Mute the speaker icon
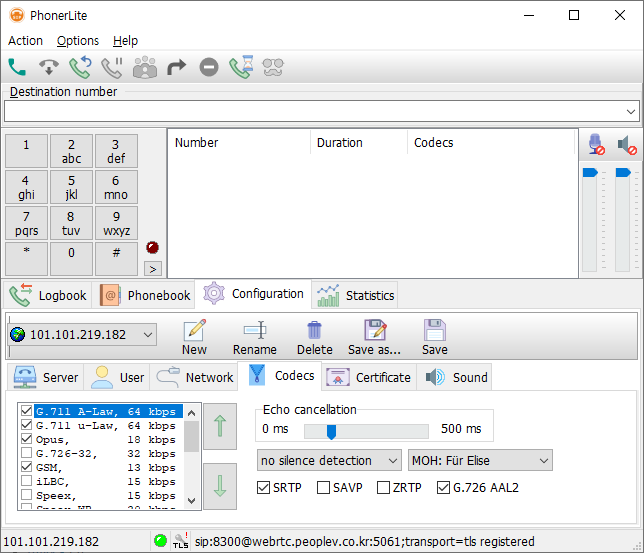Viewport: 644px width, 553px height. coord(627,144)
